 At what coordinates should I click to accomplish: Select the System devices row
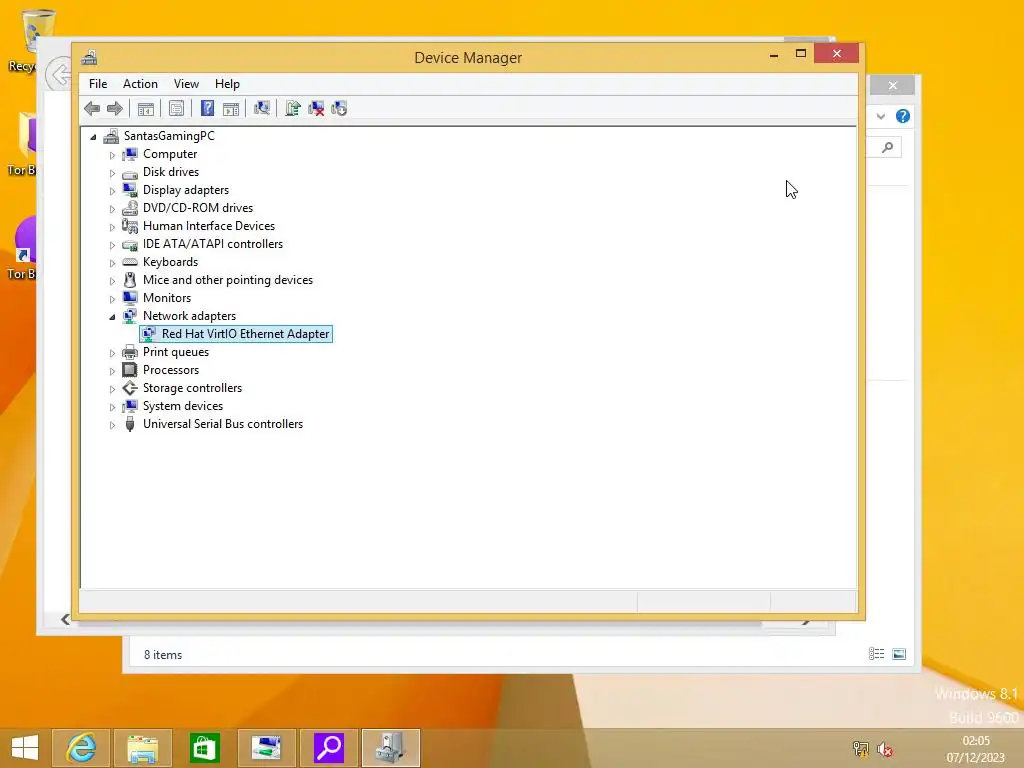(172, 406)
